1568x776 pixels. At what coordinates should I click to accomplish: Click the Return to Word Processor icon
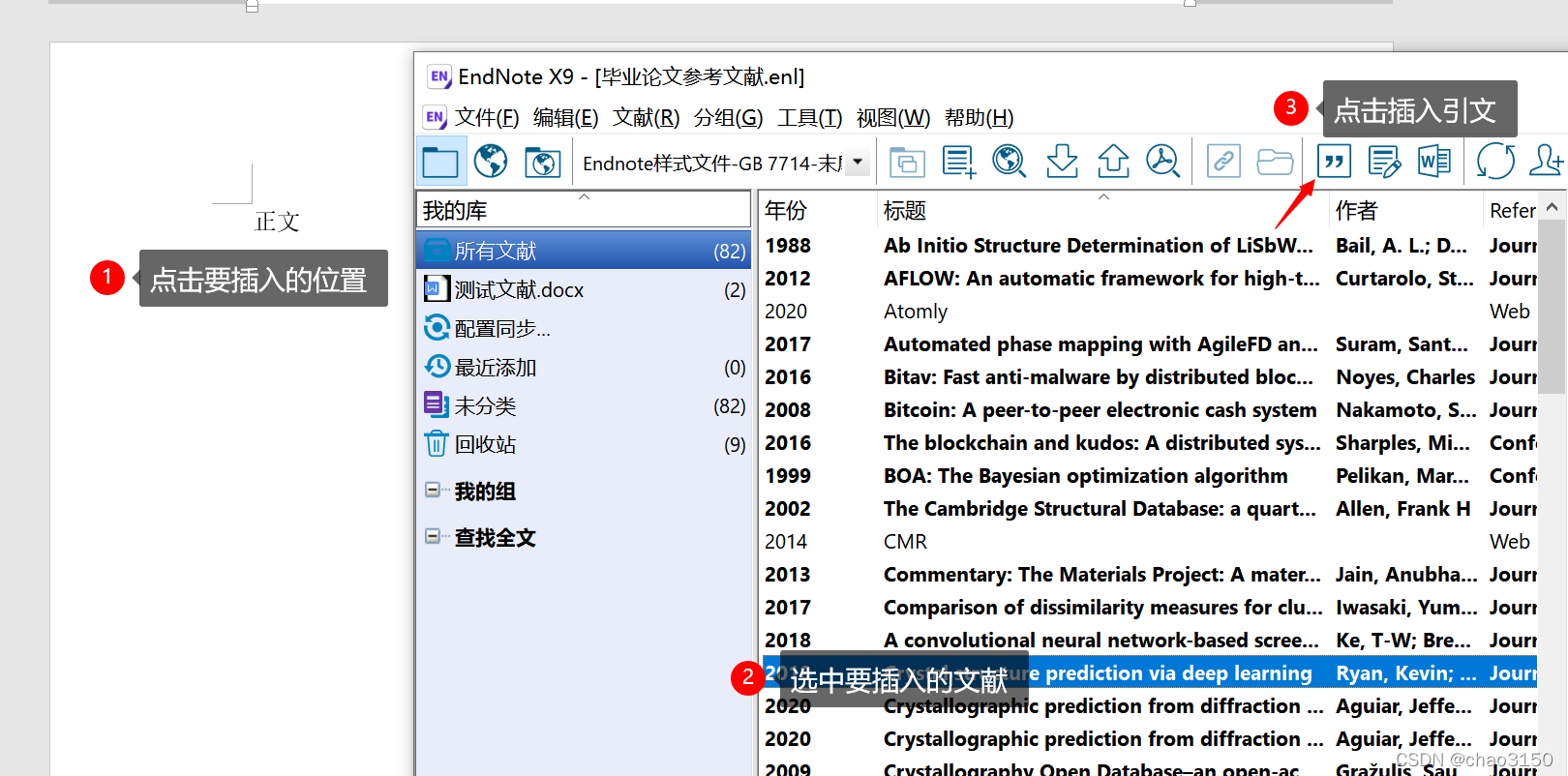[x=1434, y=162]
